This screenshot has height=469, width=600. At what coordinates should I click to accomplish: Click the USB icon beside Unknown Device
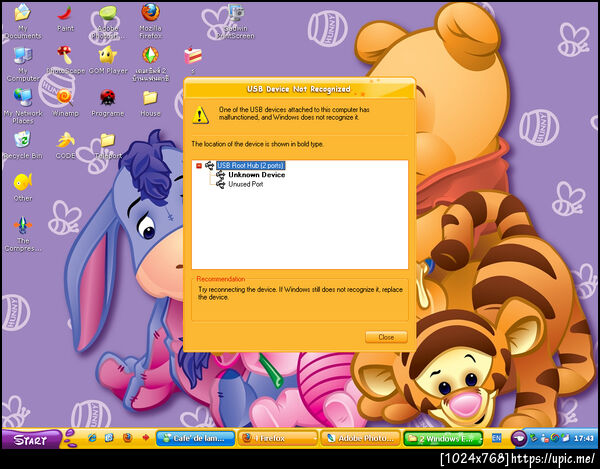(220, 175)
